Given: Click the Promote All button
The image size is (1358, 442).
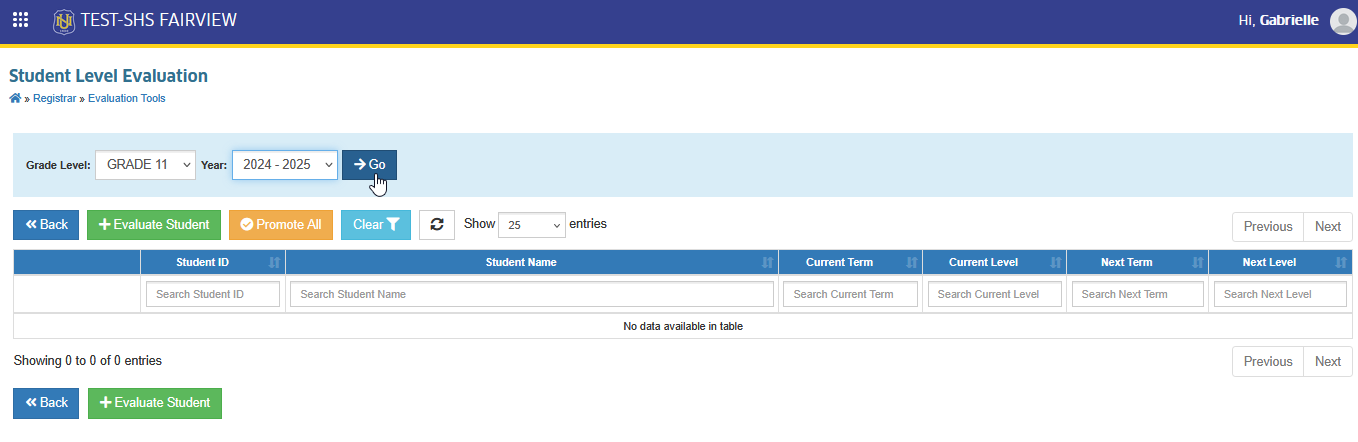Looking at the screenshot, I should 281,225.
